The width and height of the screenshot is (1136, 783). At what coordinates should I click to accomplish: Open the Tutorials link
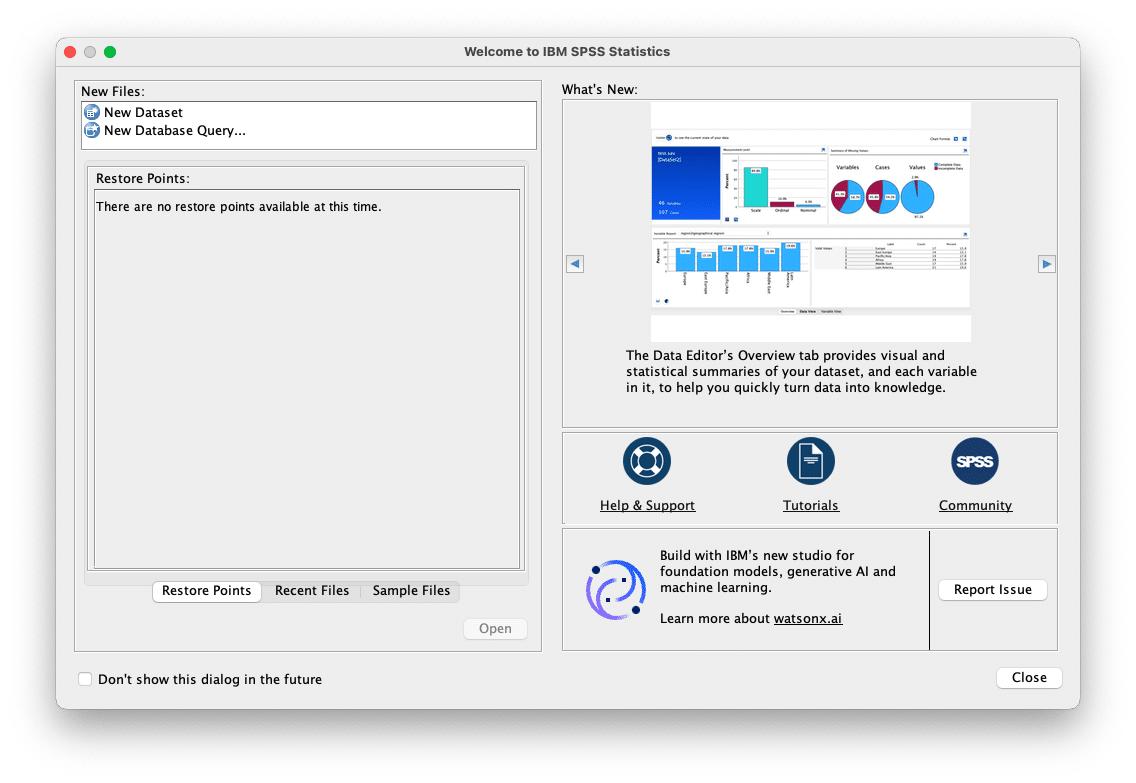(811, 506)
